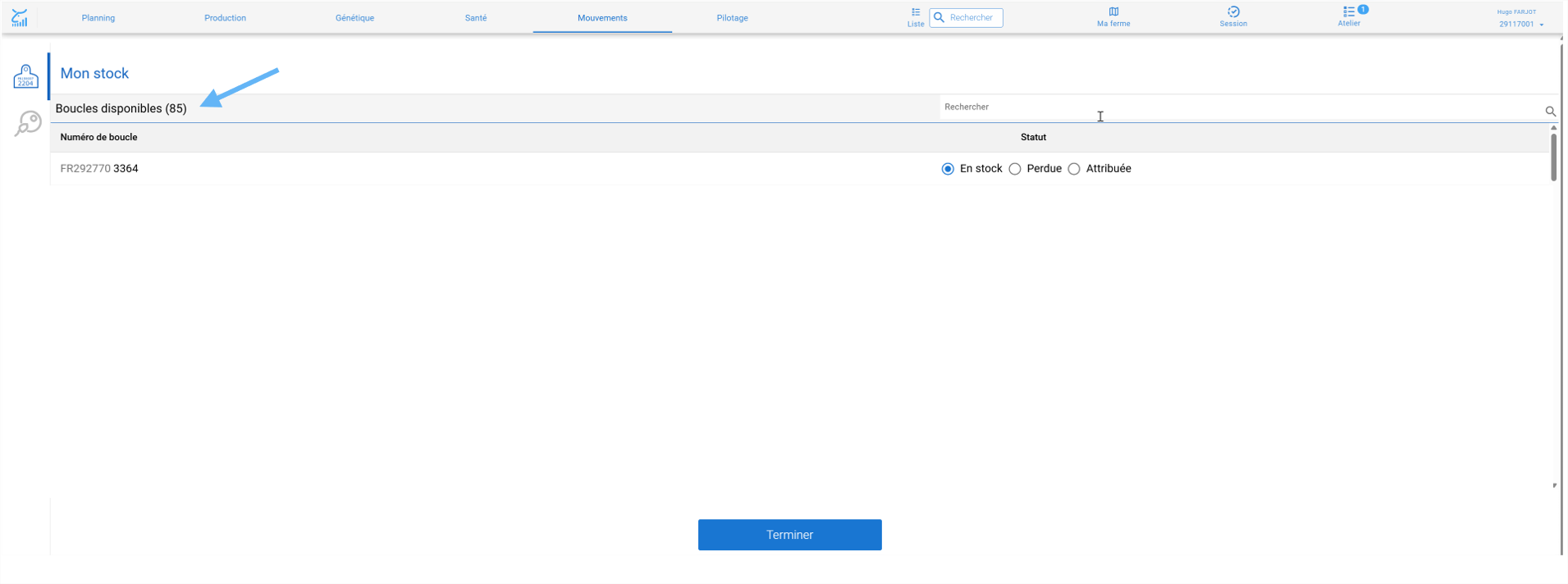Select the En stock radio button
1568x584 pixels.
(948, 169)
